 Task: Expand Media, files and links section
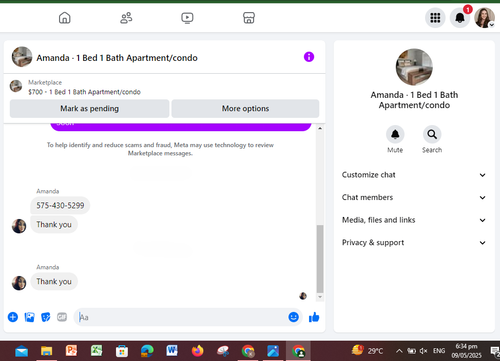[414, 220]
